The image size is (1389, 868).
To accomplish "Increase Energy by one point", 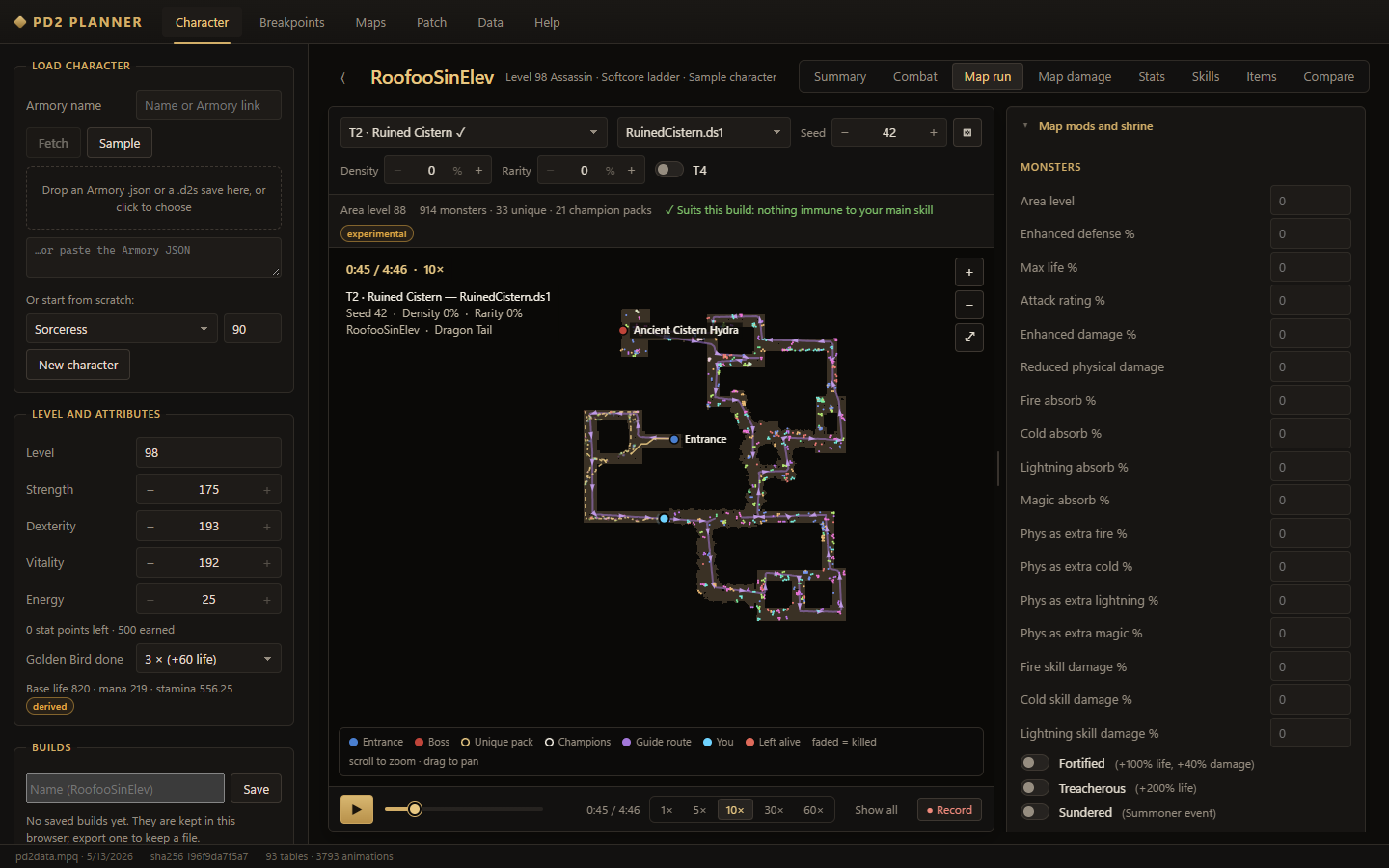I will click(267, 600).
